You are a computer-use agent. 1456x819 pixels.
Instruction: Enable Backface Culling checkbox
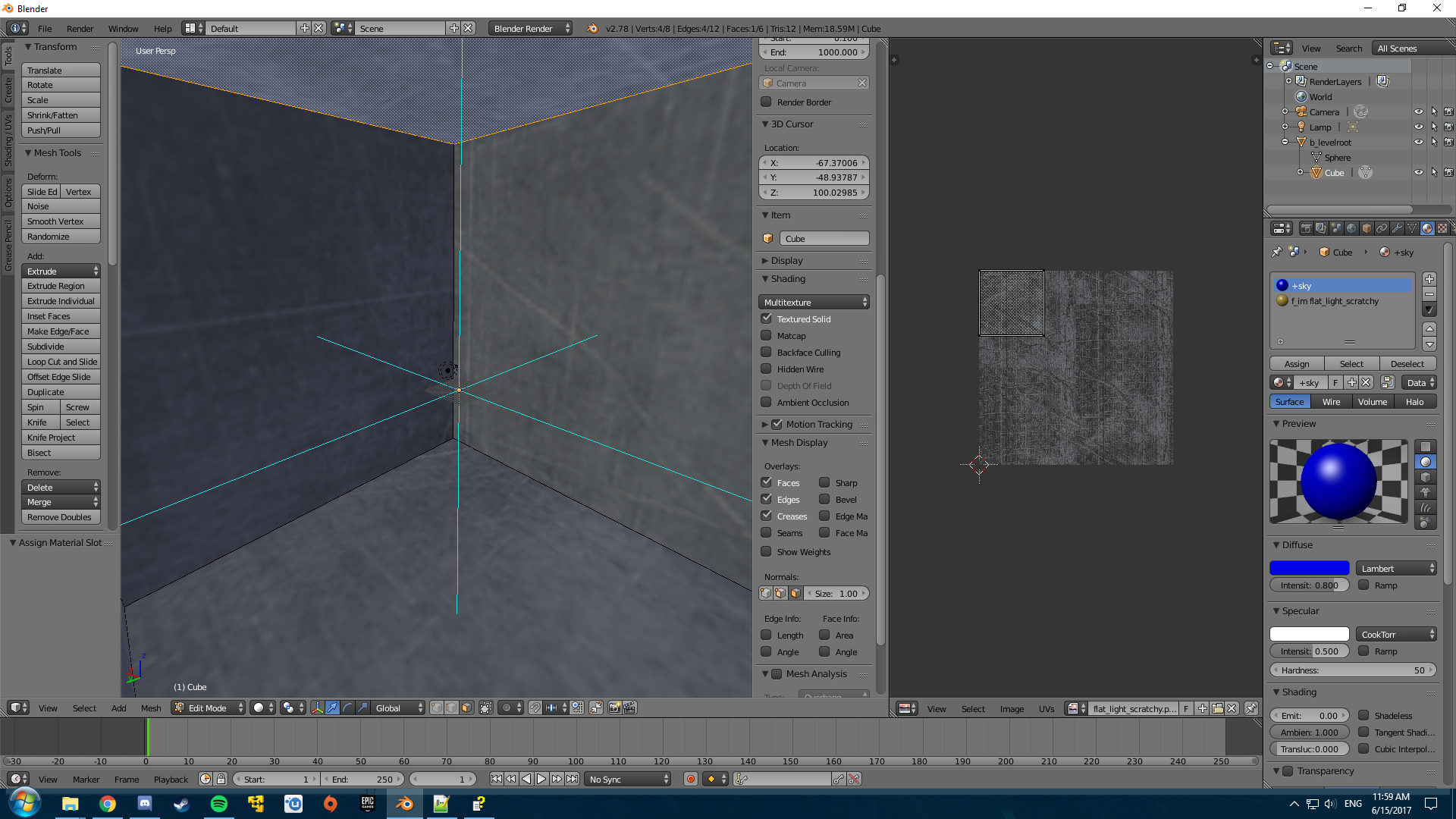click(767, 353)
